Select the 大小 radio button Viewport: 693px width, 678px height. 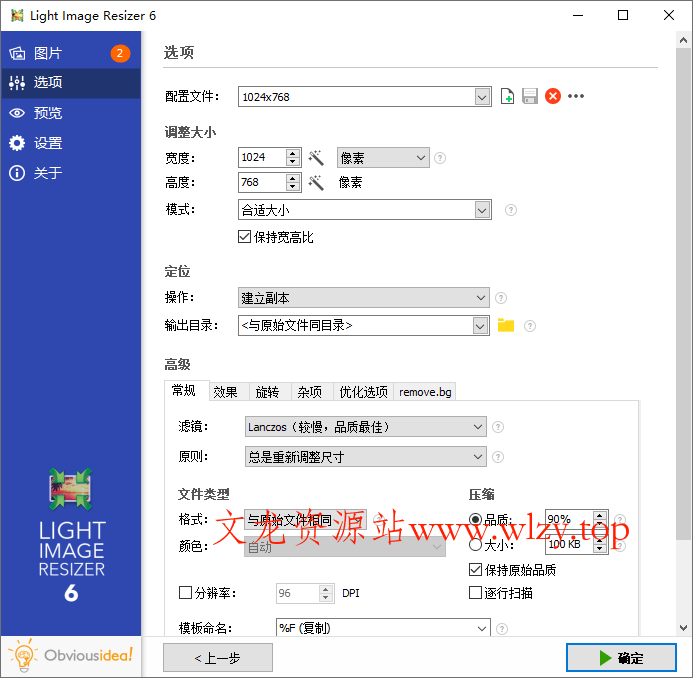pyautogui.click(x=475, y=545)
